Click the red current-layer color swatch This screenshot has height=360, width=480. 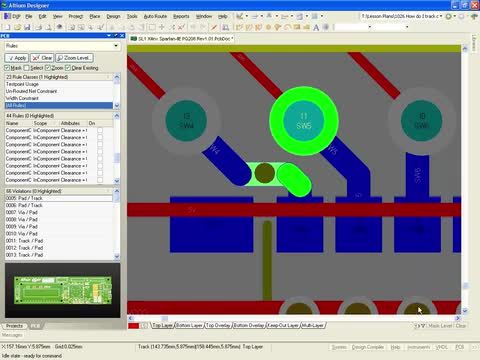(133, 326)
